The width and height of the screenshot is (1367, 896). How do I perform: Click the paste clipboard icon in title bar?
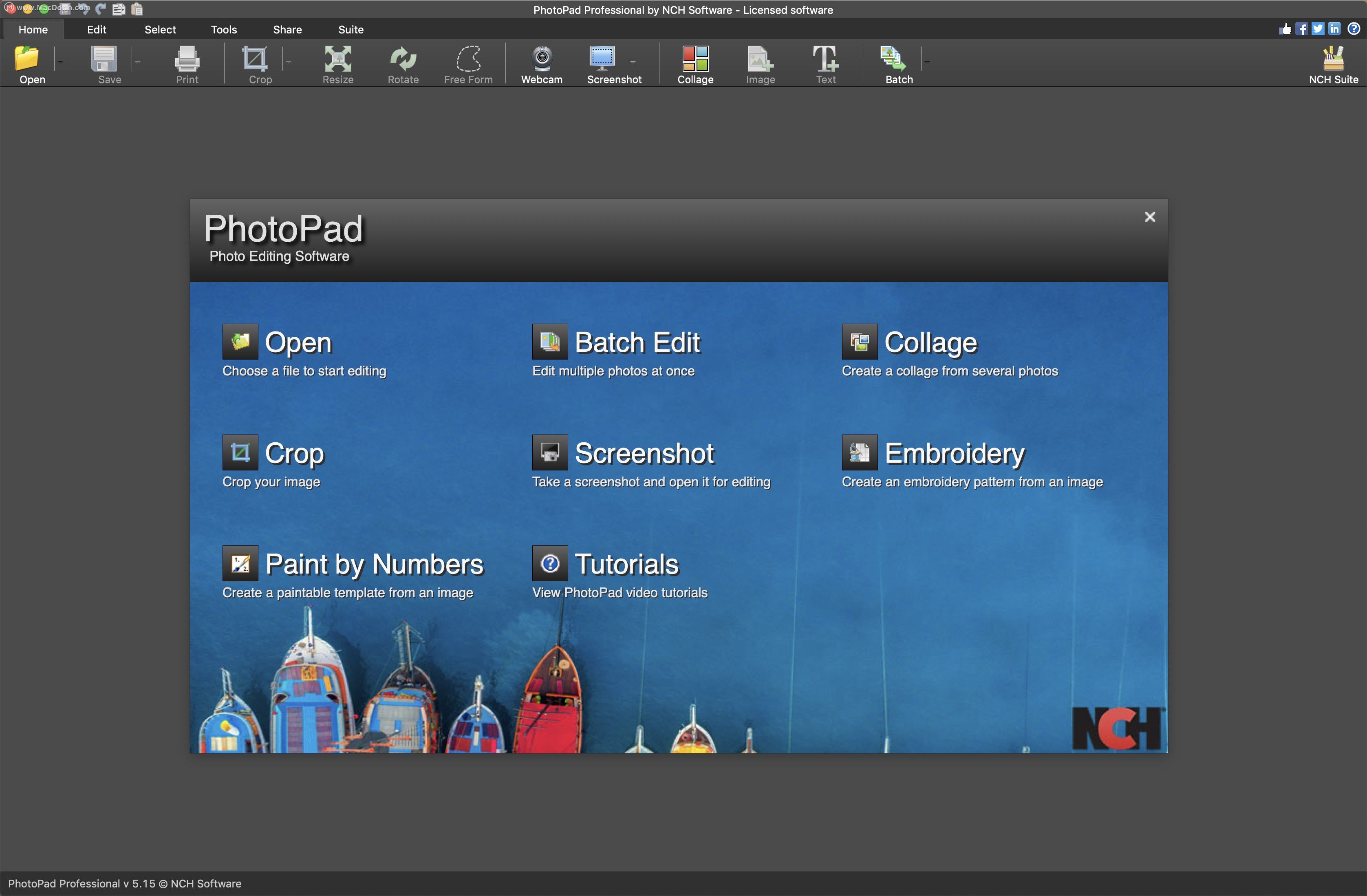137,9
